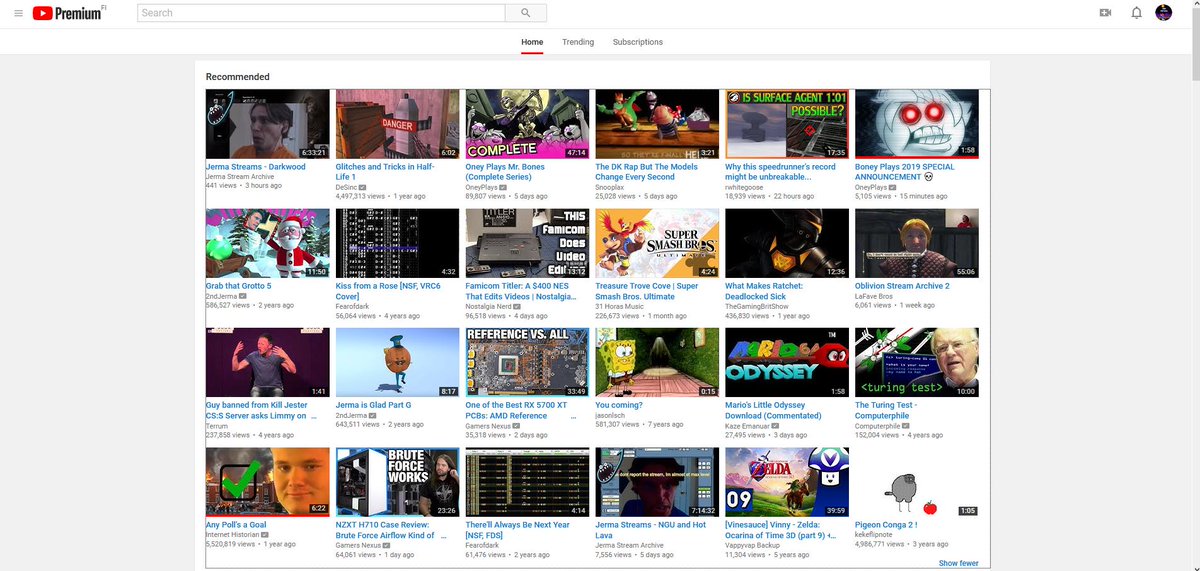Open Boney Plays 2019 SPECIAL ANNOUNCEMENT title

[905, 172]
